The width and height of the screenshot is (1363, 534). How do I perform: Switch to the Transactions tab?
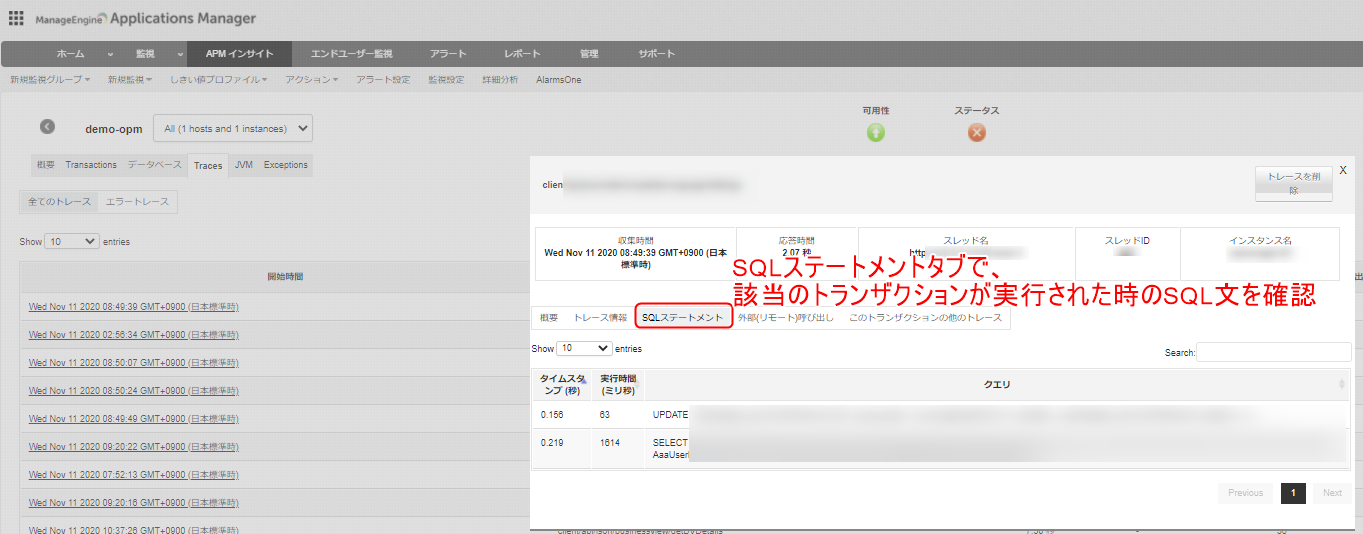[x=91, y=165]
